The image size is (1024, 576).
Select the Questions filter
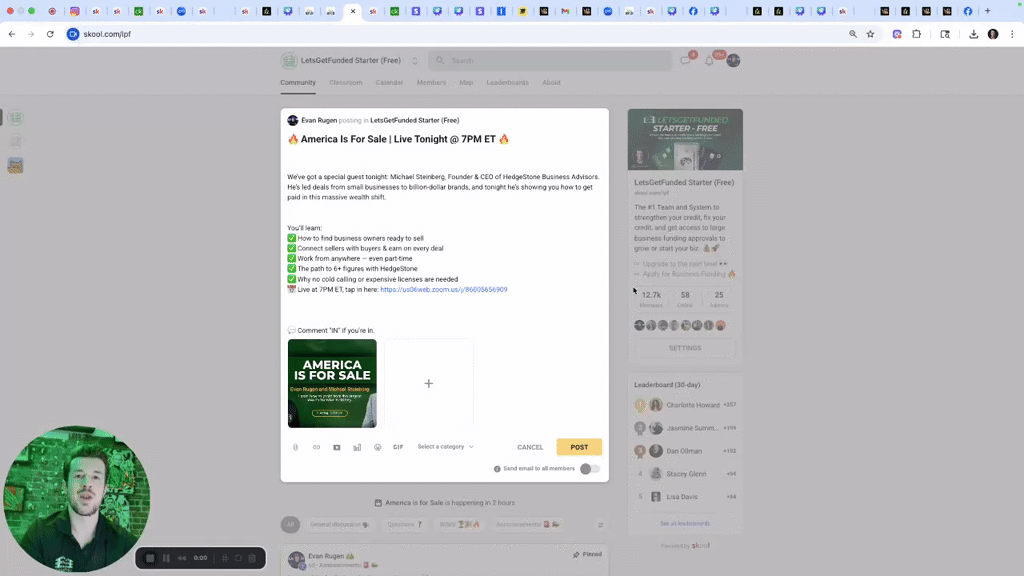pyautogui.click(x=405, y=524)
